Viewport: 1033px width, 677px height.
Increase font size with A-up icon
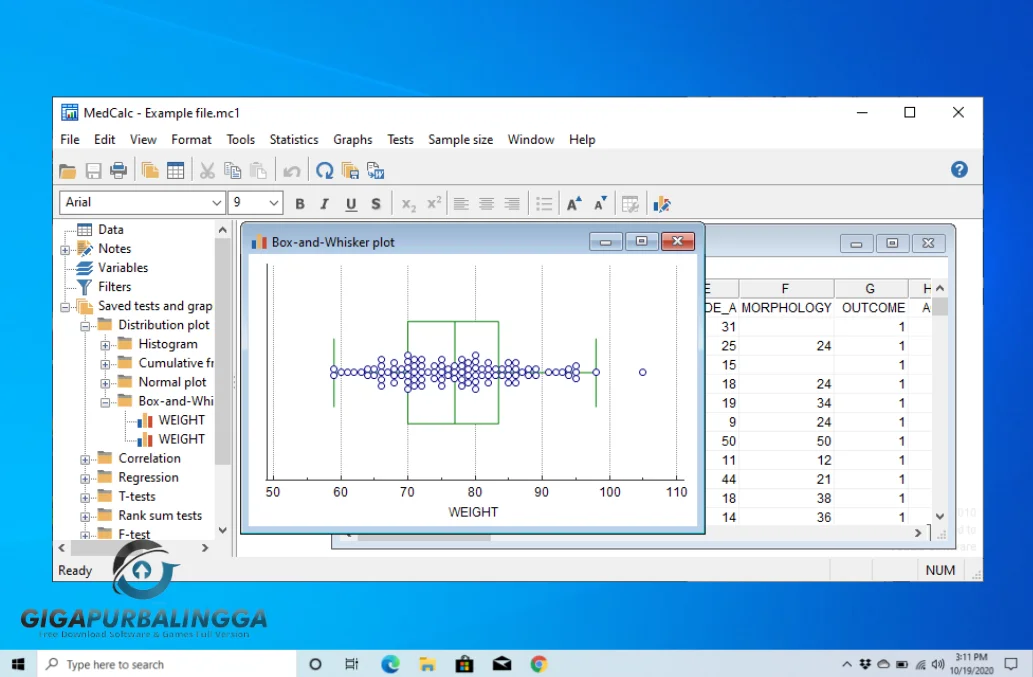pos(574,203)
